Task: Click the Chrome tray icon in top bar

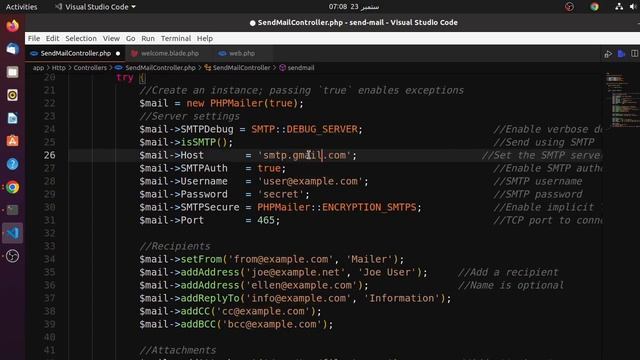Action: tap(594, 7)
